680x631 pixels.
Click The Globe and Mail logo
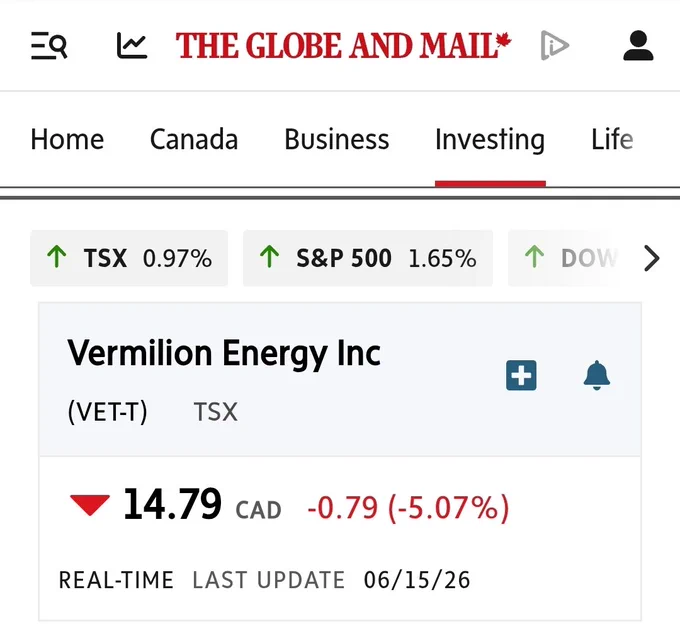(343, 46)
